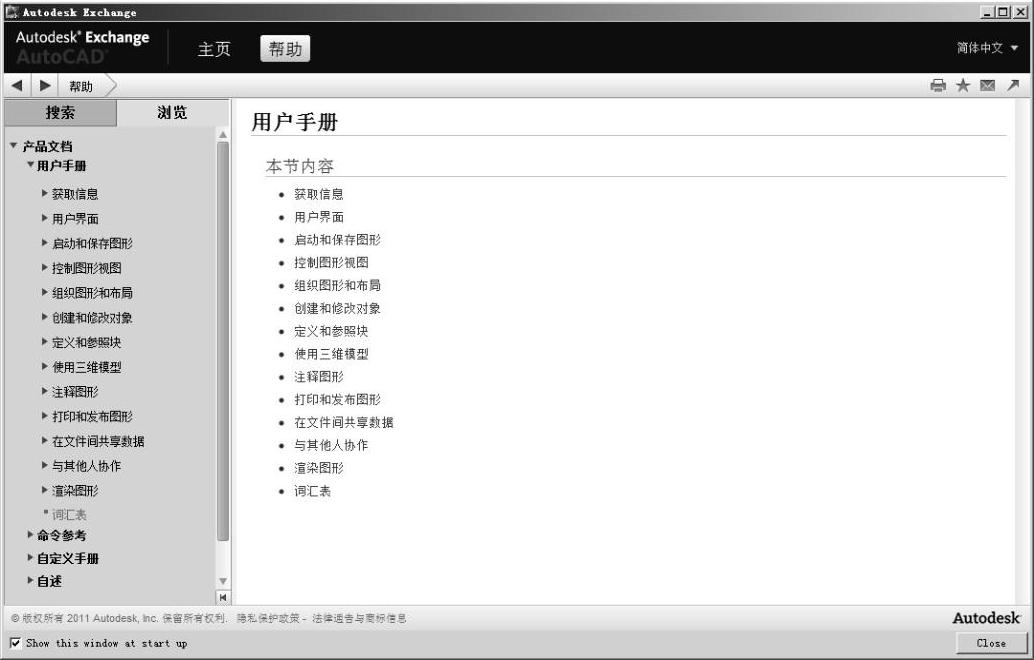
Task: Email this page using the envelope icon
Action: (987, 86)
